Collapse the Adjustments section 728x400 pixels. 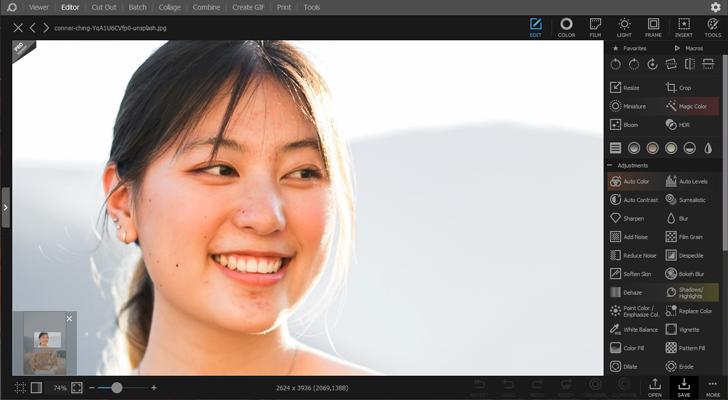pos(610,165)
